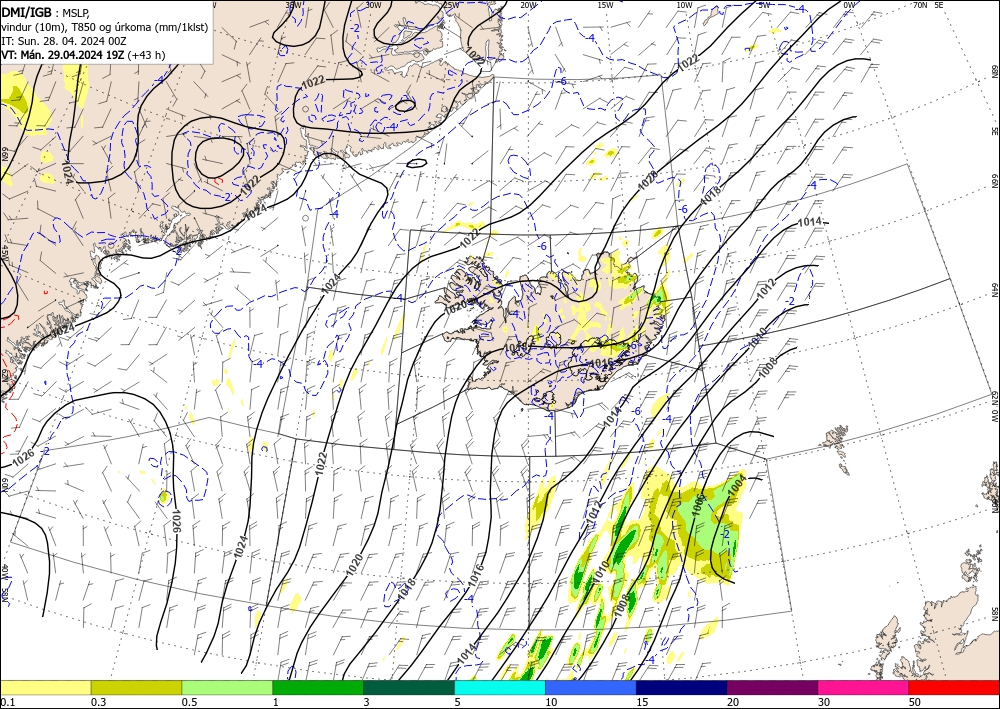Viewport: 1000px width, 709px height.
Task: Click the "20W" longitude label
Action: tap(529, 5)
